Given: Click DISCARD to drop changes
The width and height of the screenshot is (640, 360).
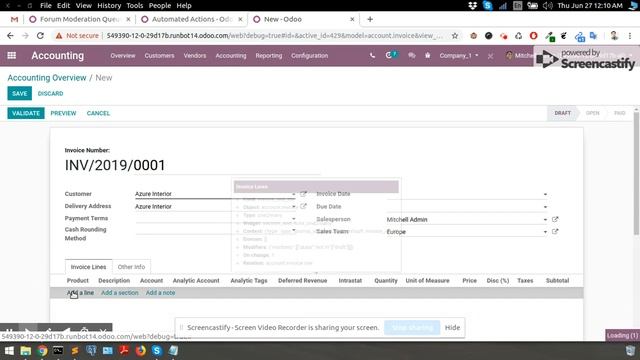Looking at the screenshot, I should (x=50, y=93).
